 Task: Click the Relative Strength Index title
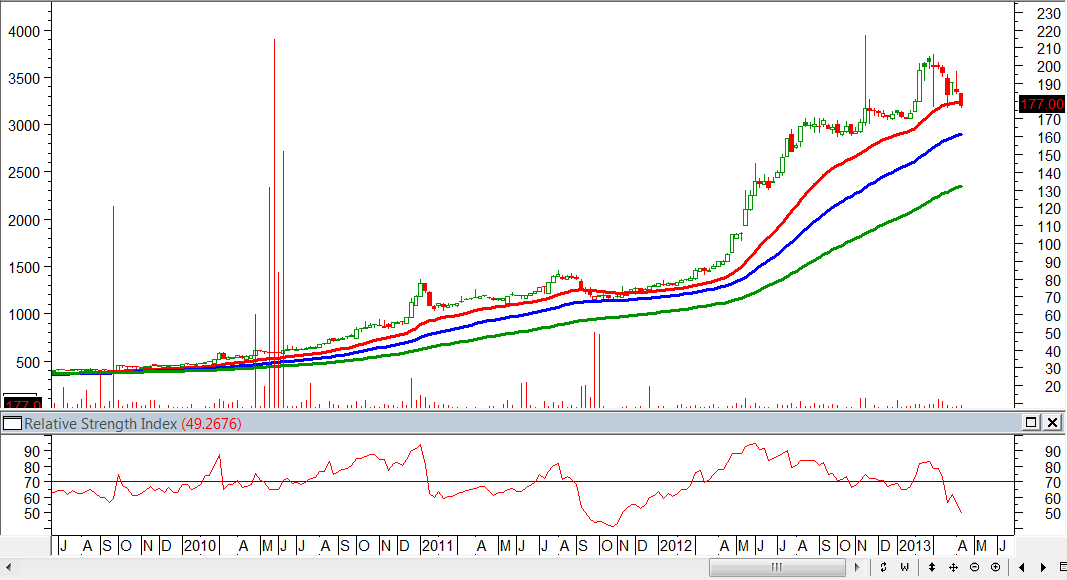(x=101, y=423)
